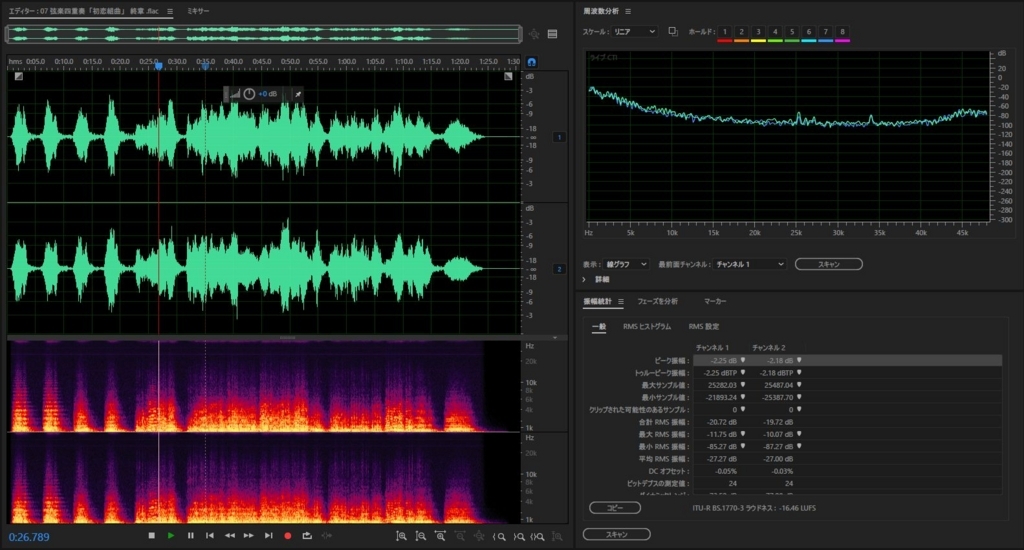The height and width of the screenshot is (550, 1024).
Task: Move playhead to next marker
Action: (268, 536)
